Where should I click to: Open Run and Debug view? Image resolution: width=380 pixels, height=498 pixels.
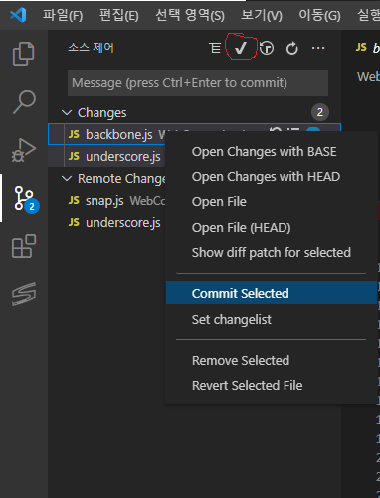pyautogui.click(x=24, y=150)
